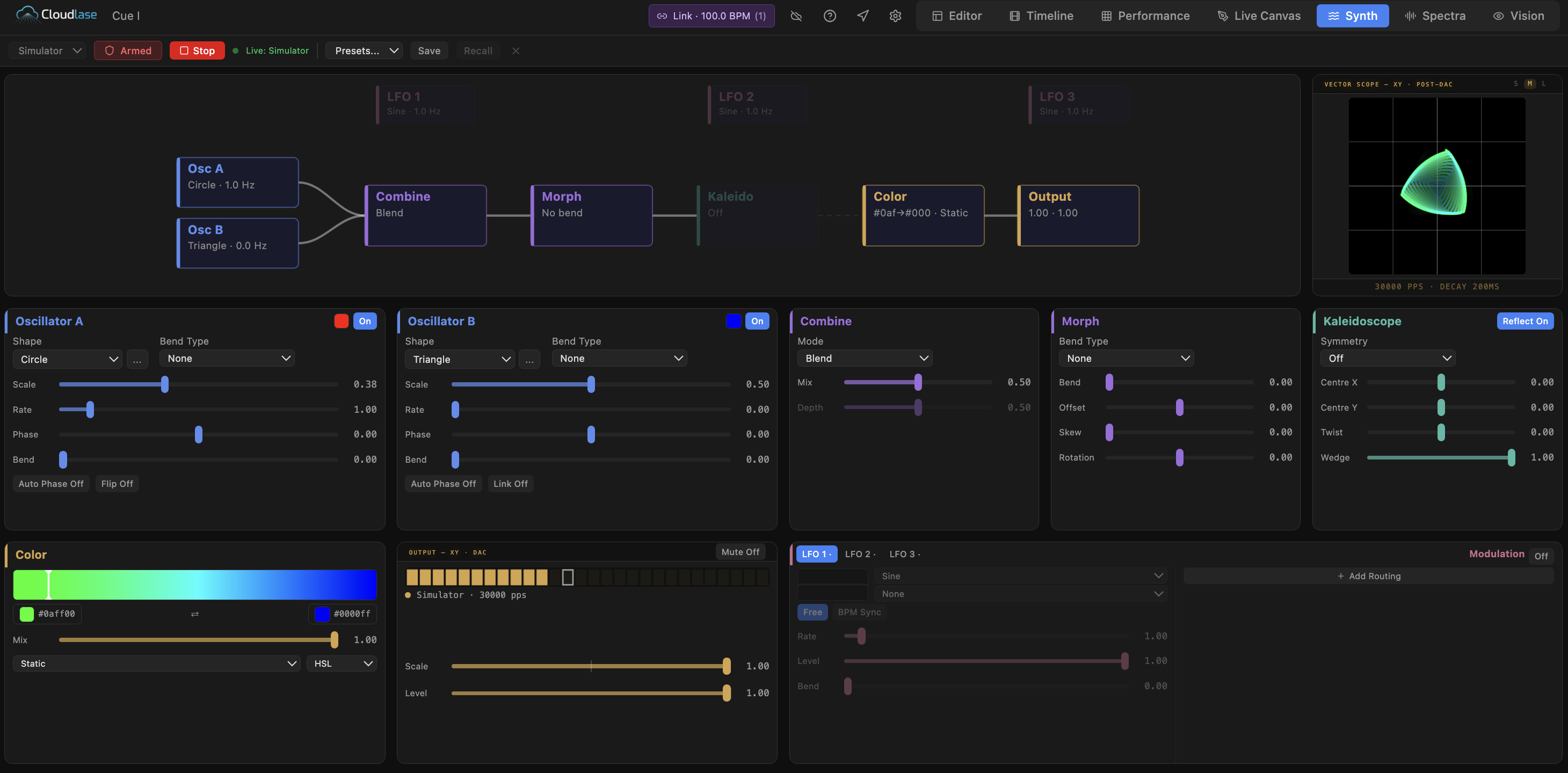Select the Output node in graph
Viewport: 1568px width, 773px height.
1078,215
